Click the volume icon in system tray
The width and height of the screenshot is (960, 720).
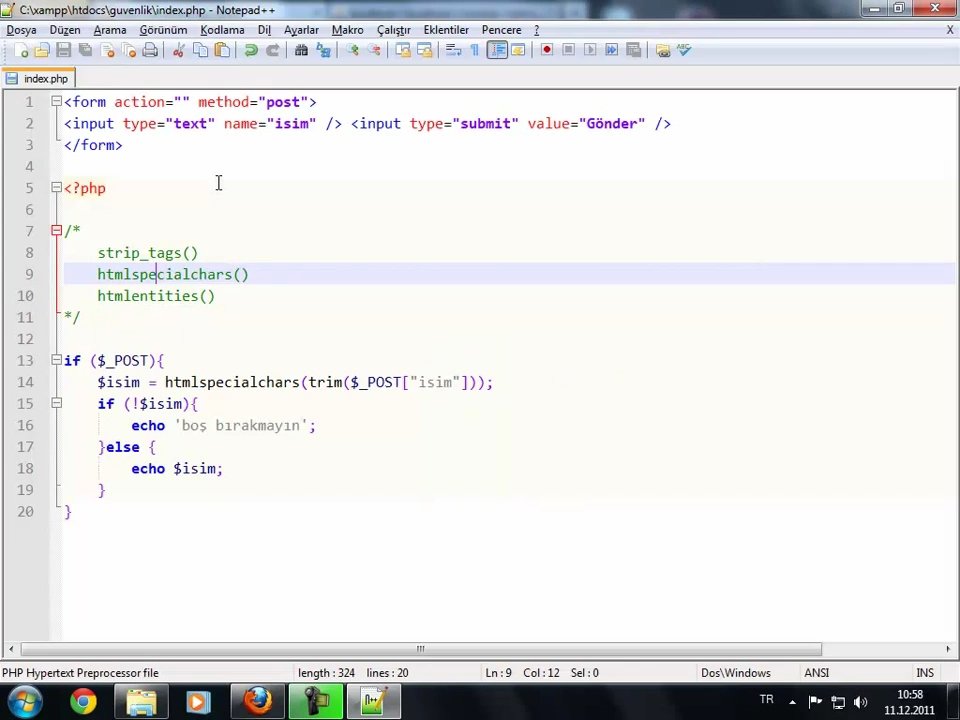click(860, 702)
